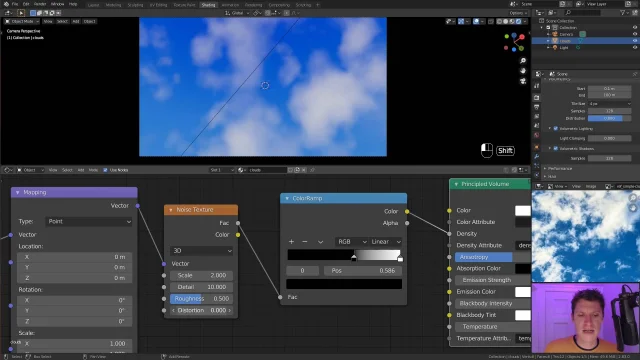Open the File menu
Viewport: 640px width, 360px height.
(15, 4)
